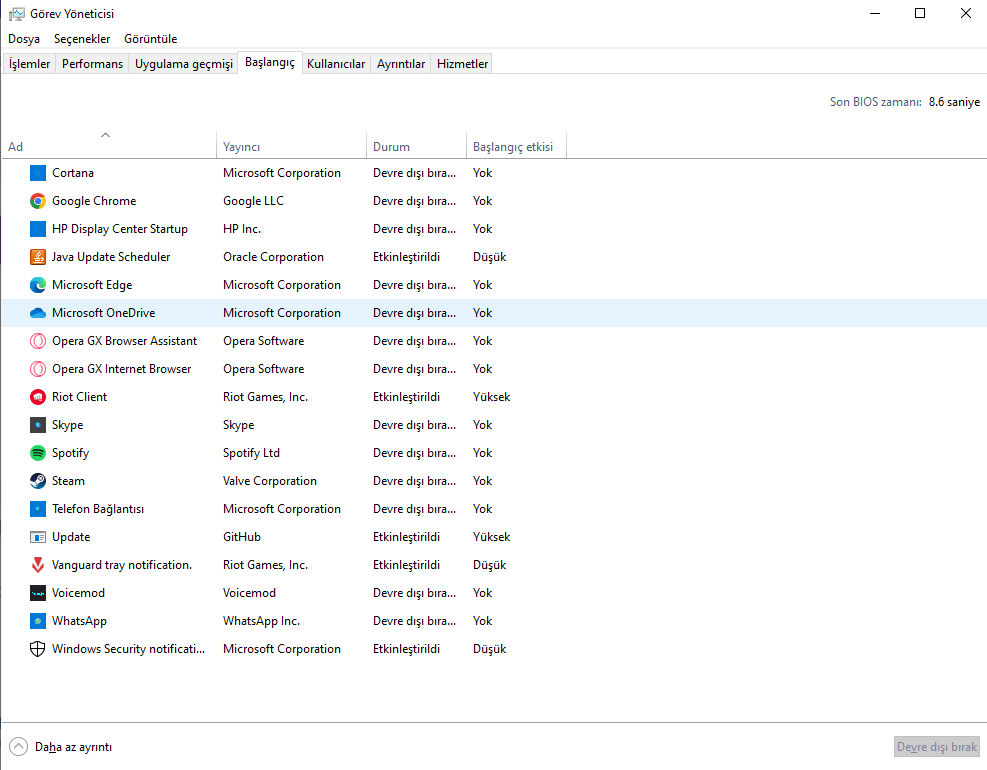Open the Seçenekler menu
This screenshot has height=770, width=987.
pos(82,39)
